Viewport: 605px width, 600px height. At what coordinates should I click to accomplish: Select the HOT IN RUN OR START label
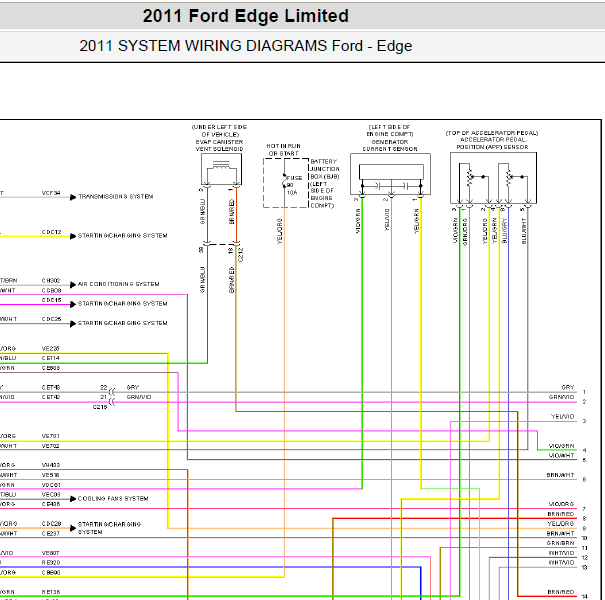point(284,150)
